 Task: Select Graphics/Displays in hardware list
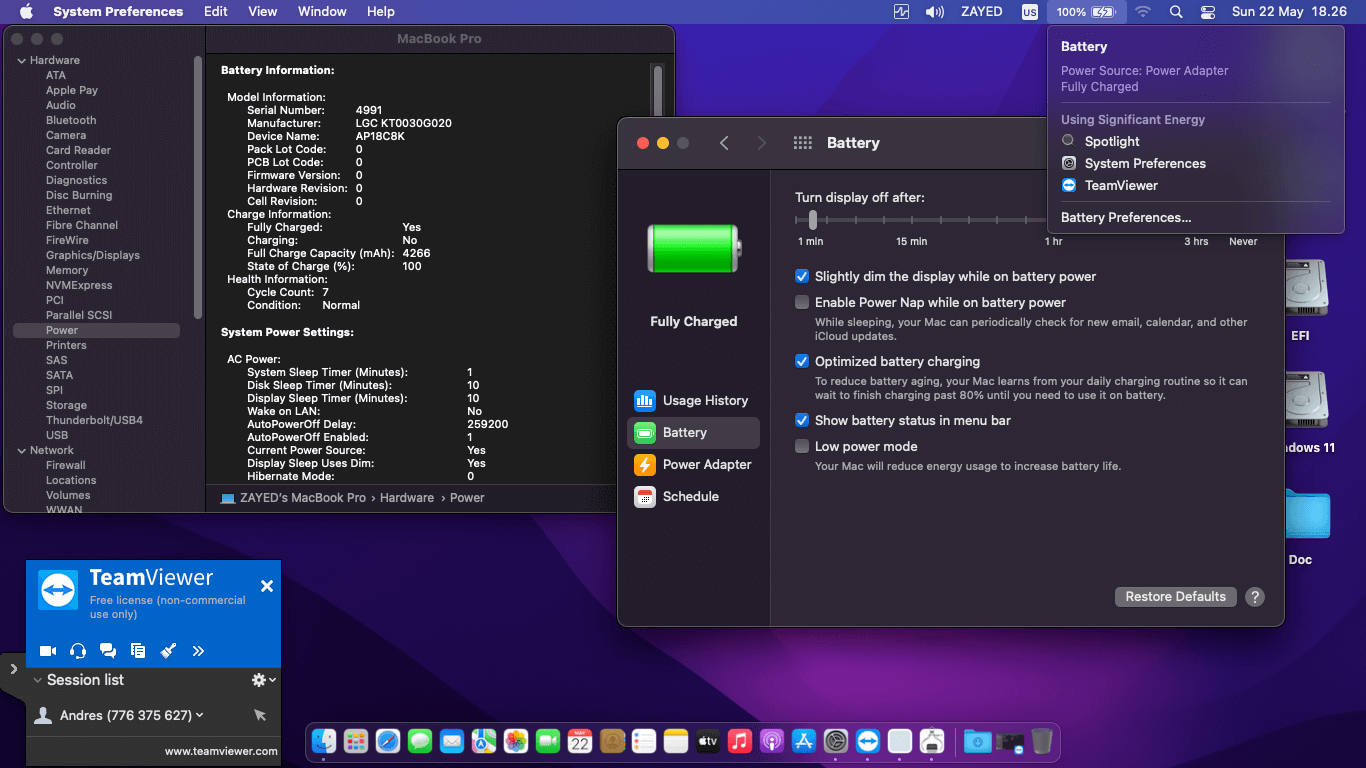93,255
